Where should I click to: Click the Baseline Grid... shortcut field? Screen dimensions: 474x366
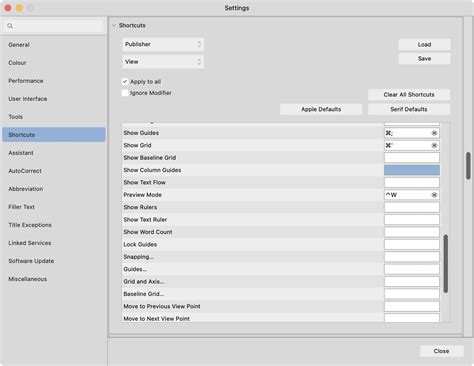pos(412,294)
